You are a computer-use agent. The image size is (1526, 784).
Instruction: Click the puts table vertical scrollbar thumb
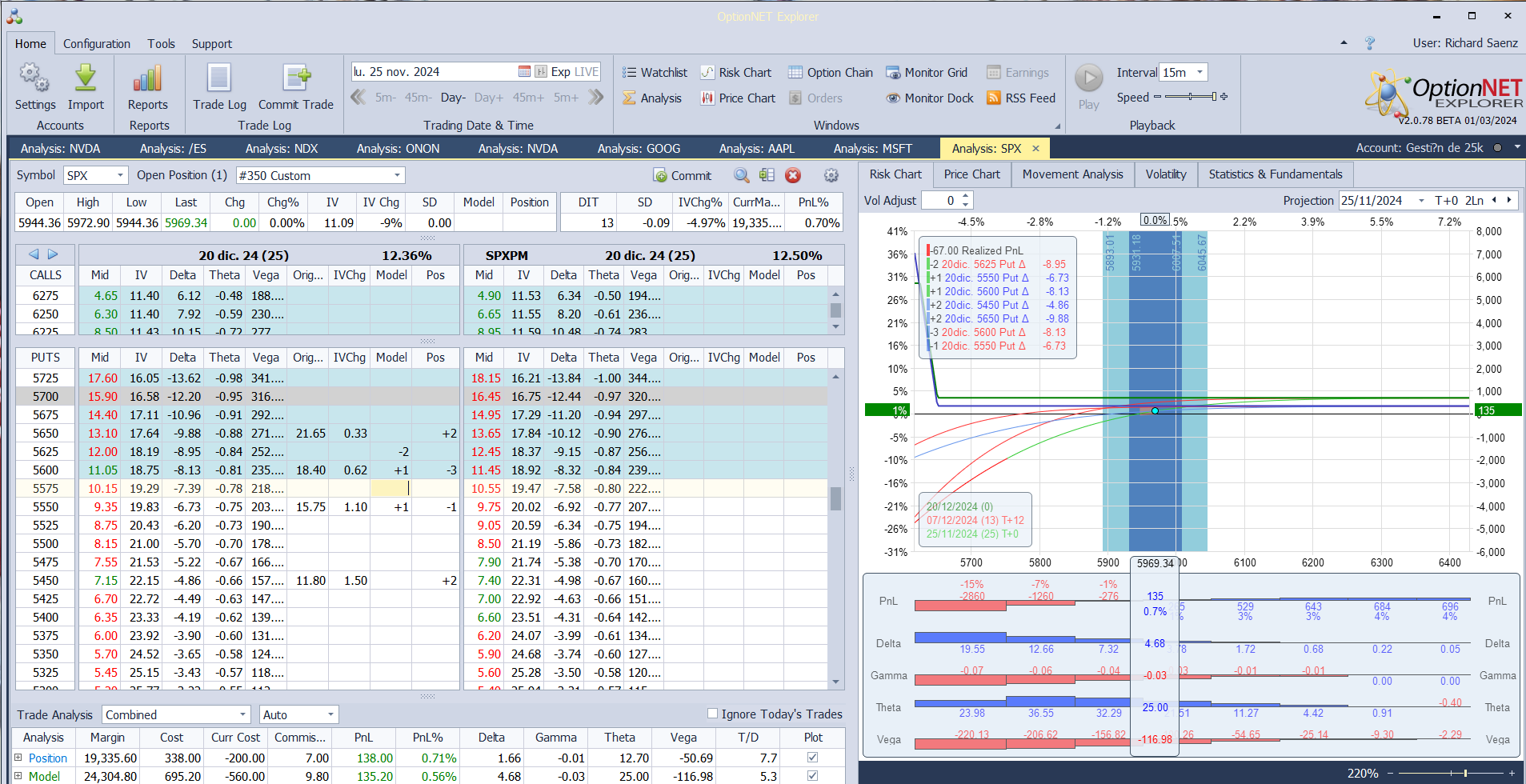[835, 499]
